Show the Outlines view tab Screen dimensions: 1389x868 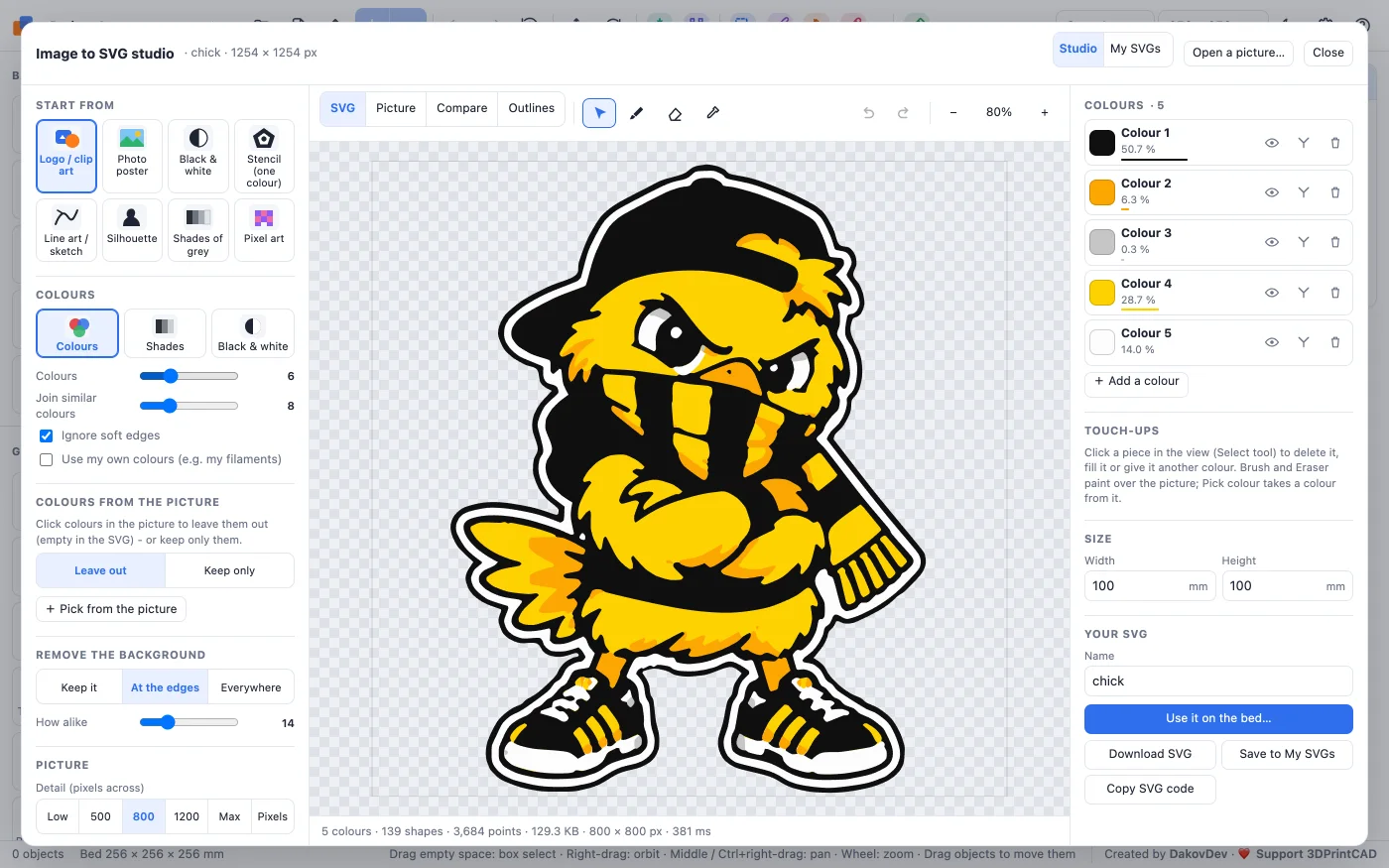pos(532,108)
